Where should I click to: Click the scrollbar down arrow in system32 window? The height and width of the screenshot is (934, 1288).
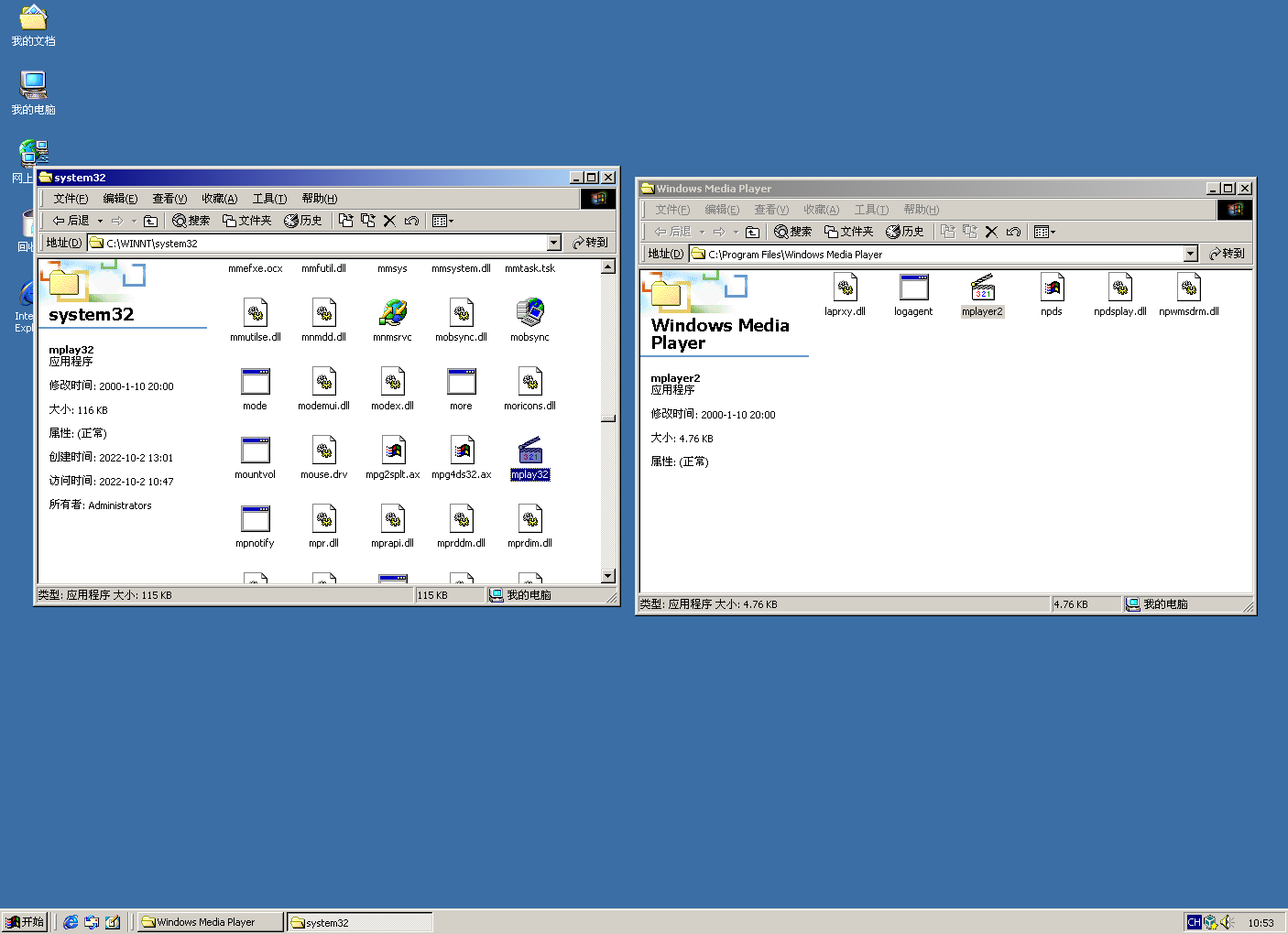[607, 575]
